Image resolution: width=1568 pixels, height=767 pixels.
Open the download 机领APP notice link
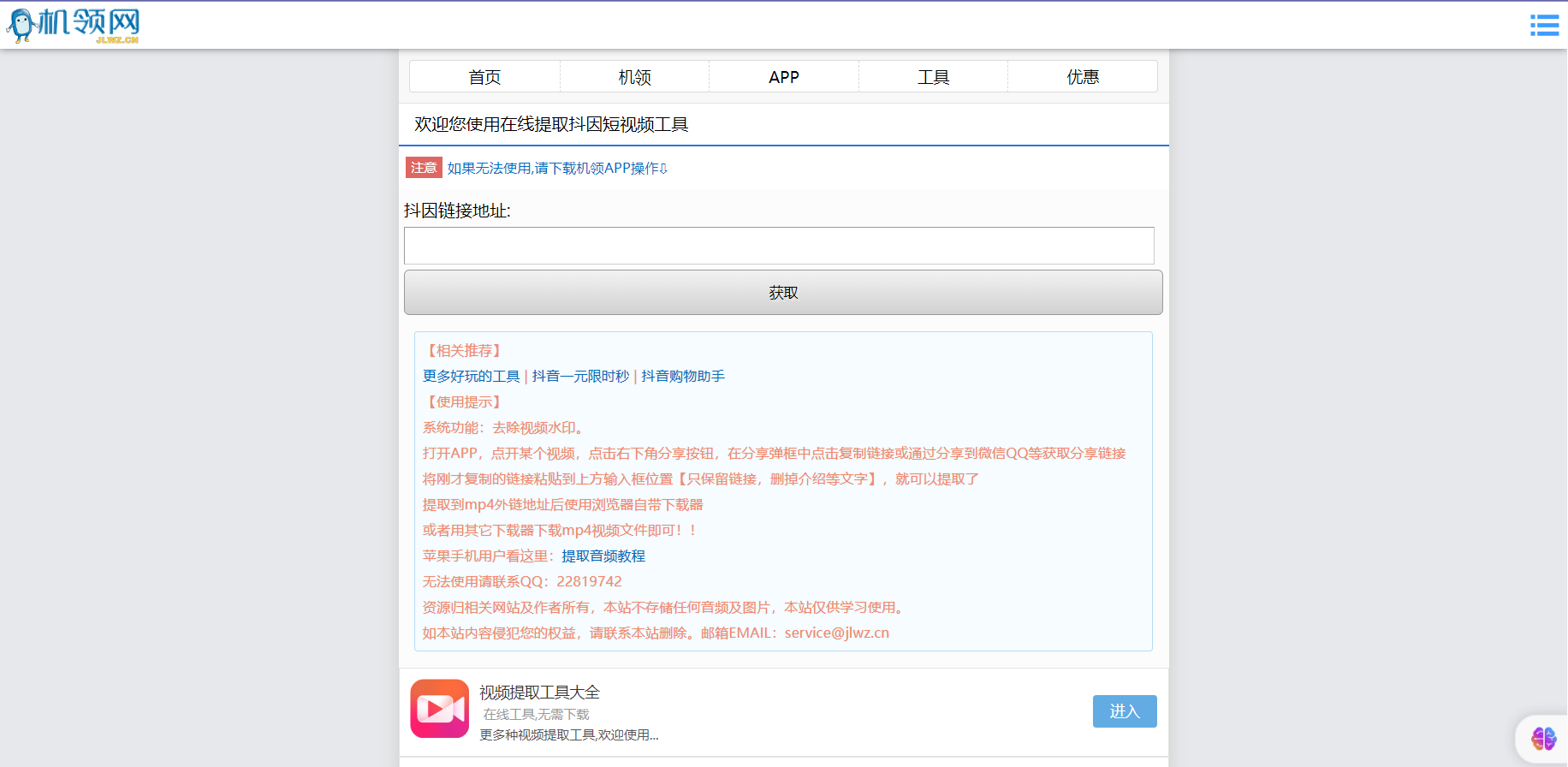[556, 169]
